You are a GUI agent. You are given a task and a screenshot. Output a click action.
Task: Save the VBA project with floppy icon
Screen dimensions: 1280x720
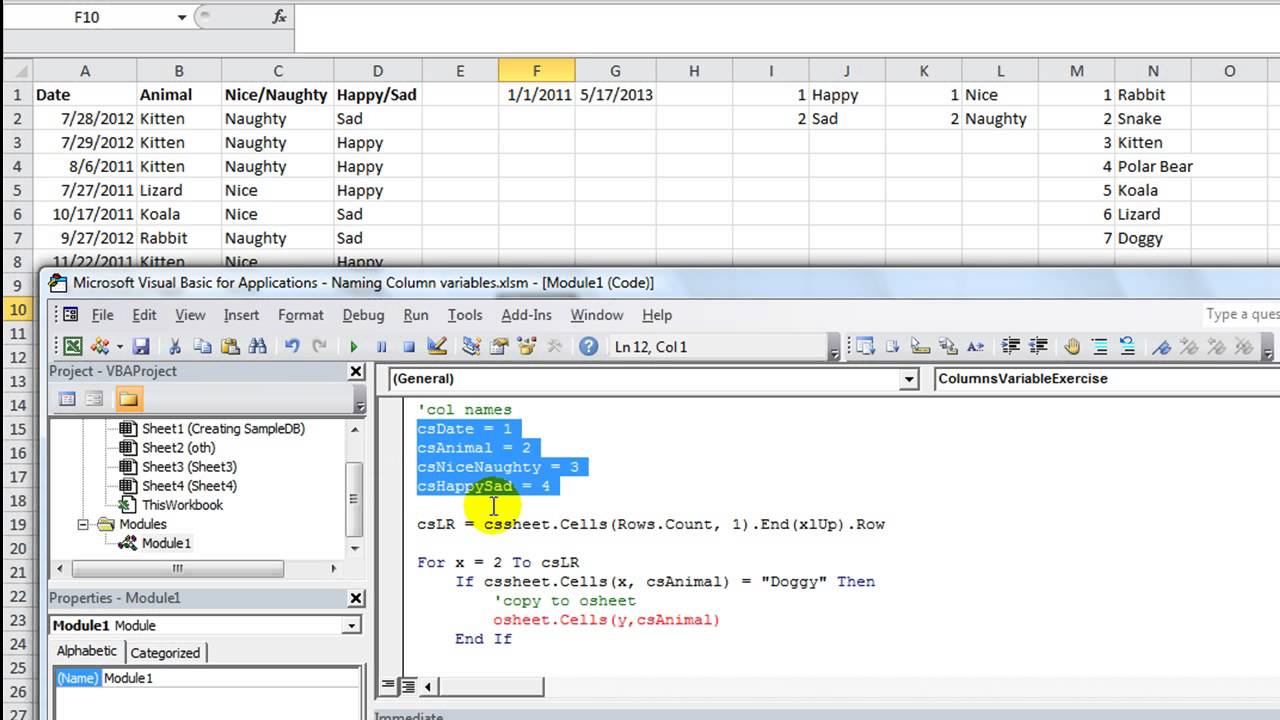click(x=141, y=347)
